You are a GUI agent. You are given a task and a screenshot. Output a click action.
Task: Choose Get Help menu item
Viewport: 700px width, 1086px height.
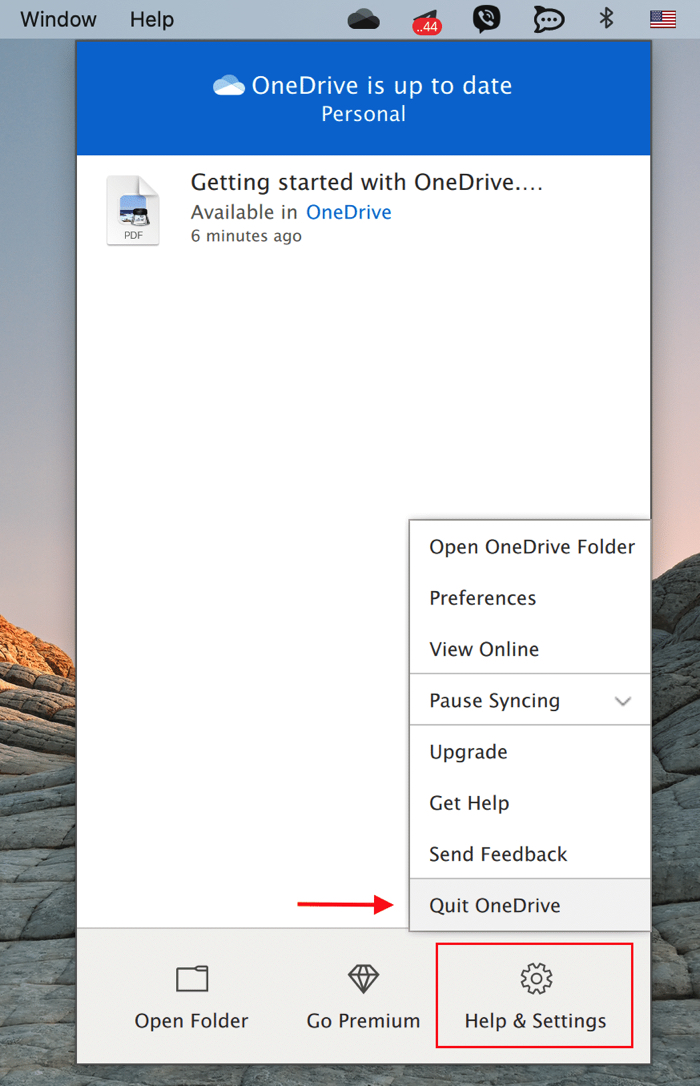tap(469, 803)
